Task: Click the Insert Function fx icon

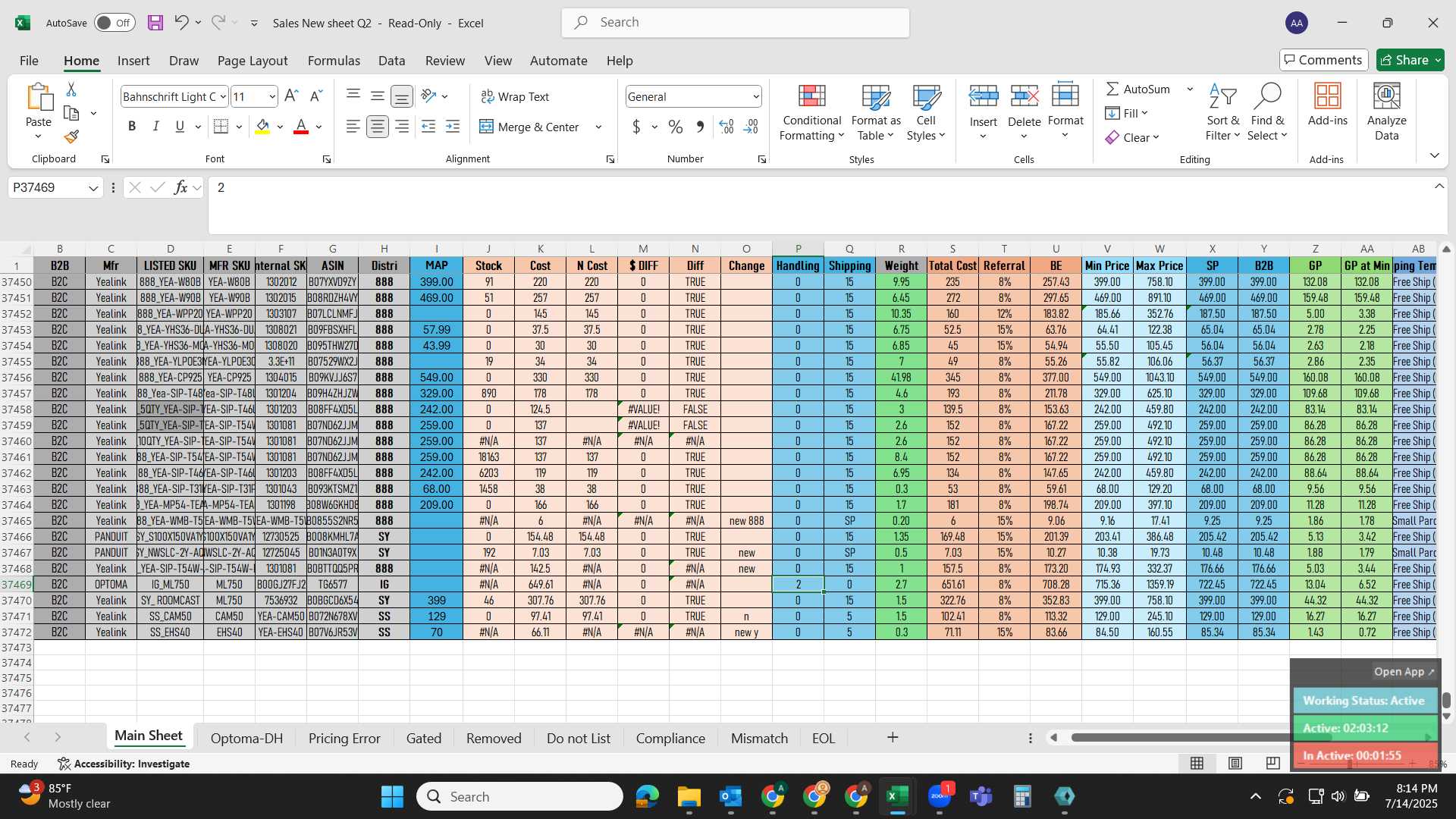Action: [180, 187]
